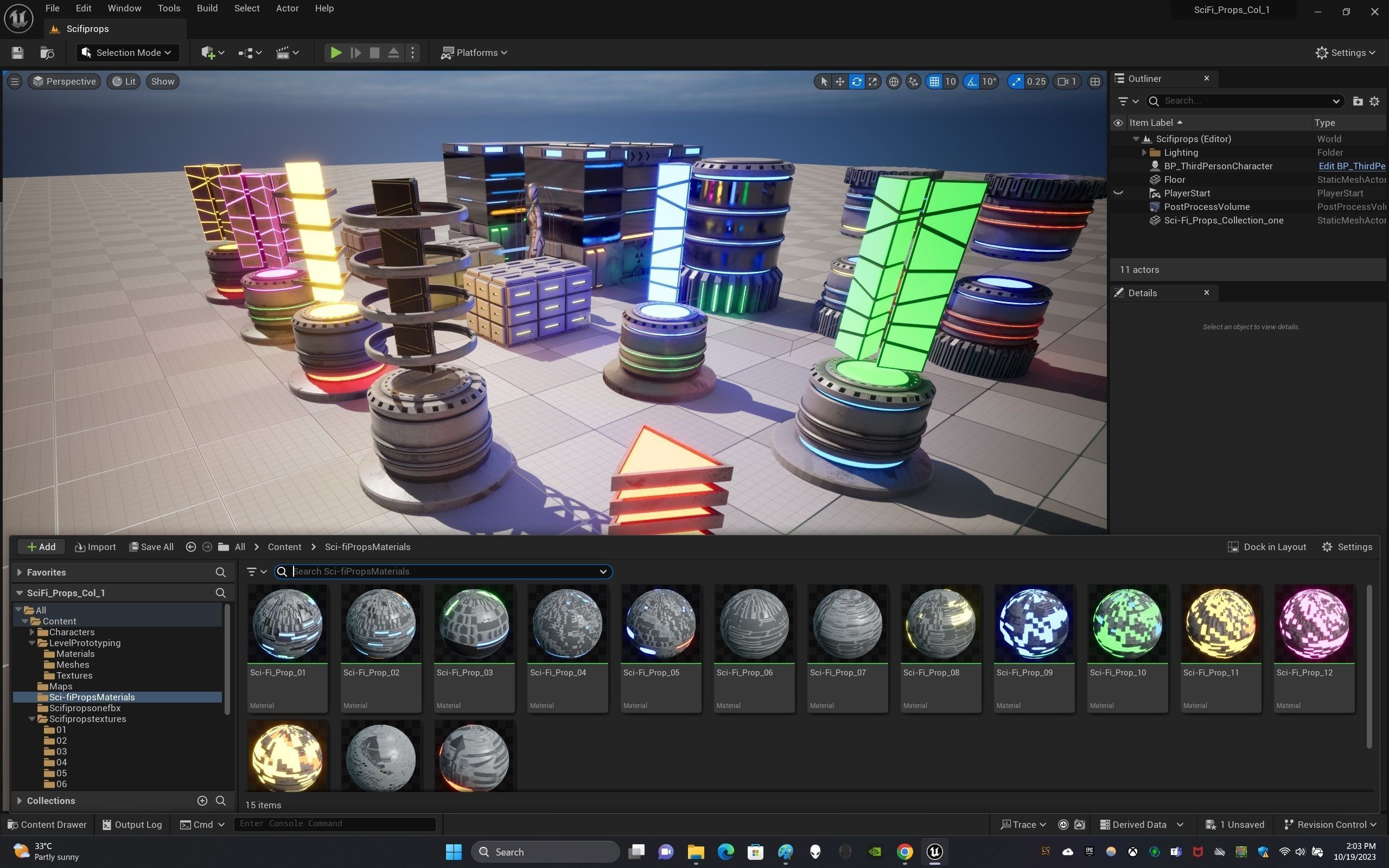Click the Edit BP_ThirdPerson blueprint link
Viewport: 1389px width, 868px height.
pos(1351,166)
